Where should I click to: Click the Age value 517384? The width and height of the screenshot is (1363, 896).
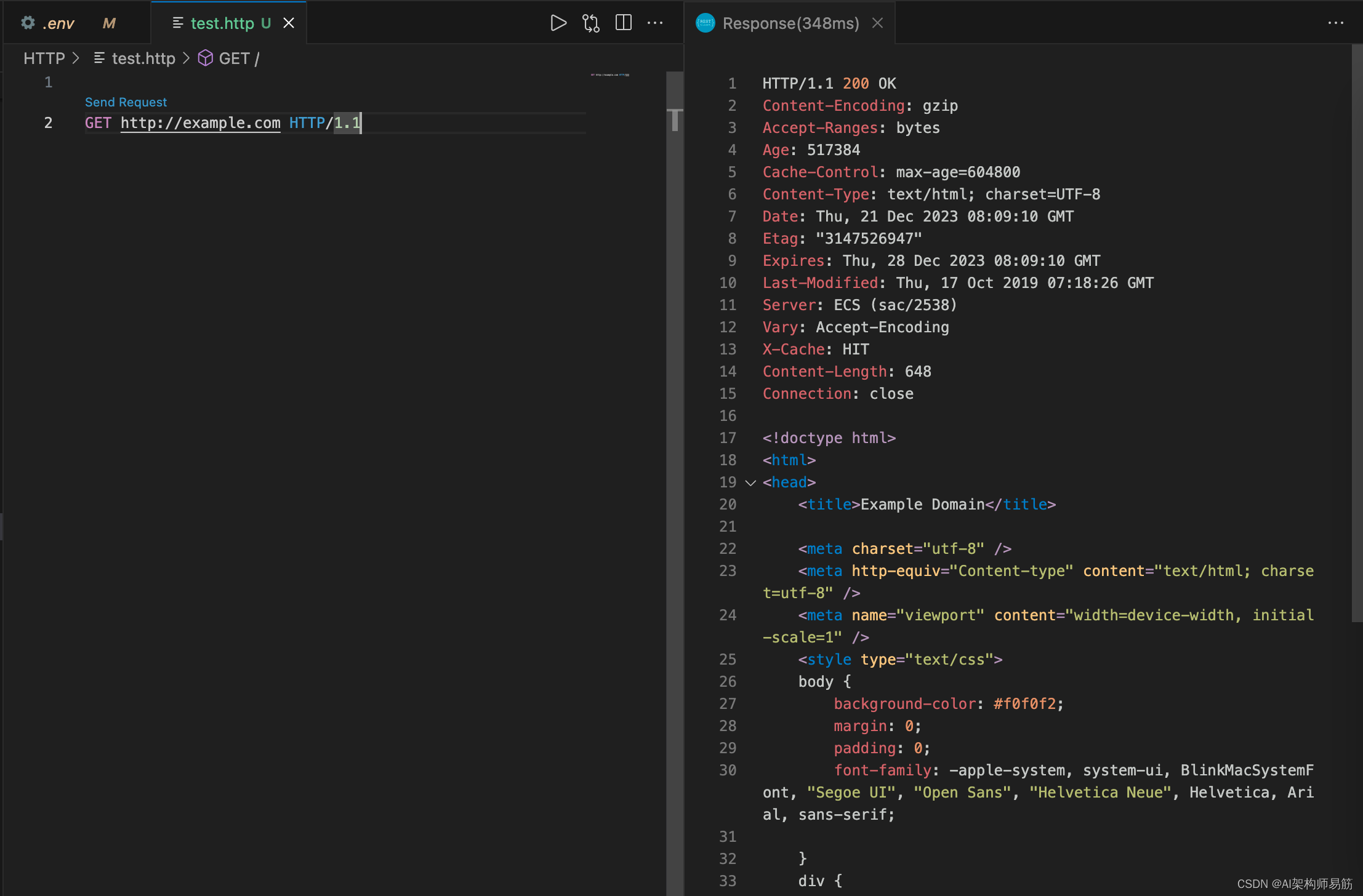[x=834, y=150]
